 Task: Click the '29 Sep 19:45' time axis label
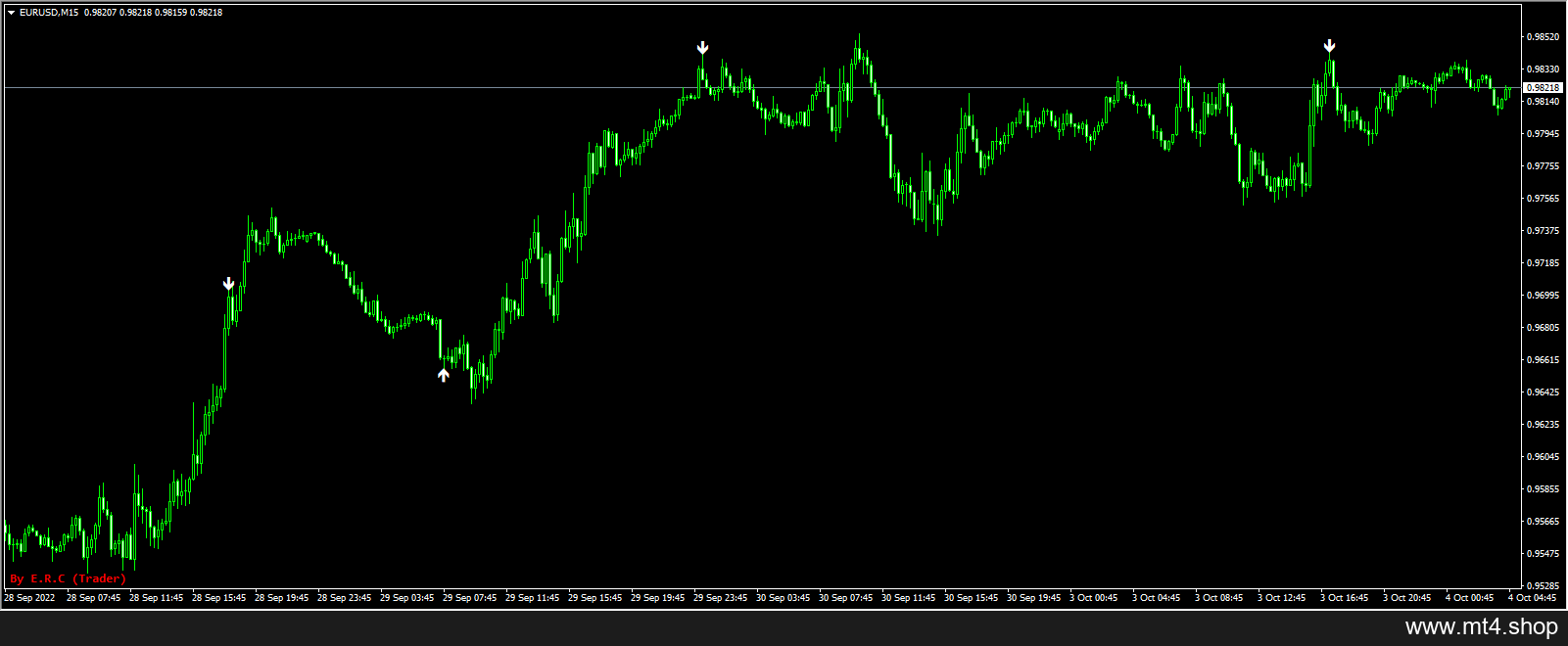tap(657, 598)
